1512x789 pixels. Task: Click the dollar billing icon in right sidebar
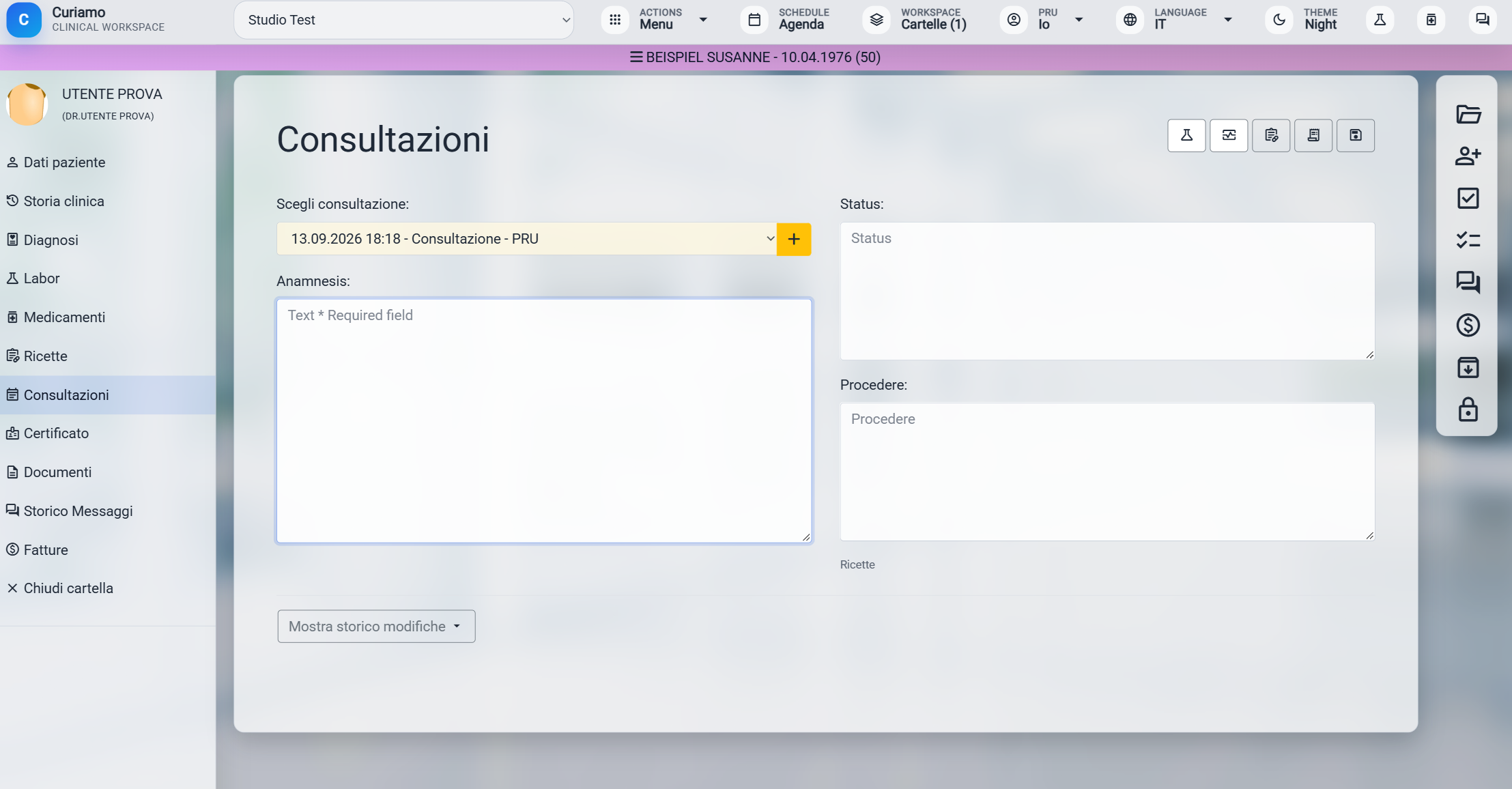[1468, 325]
